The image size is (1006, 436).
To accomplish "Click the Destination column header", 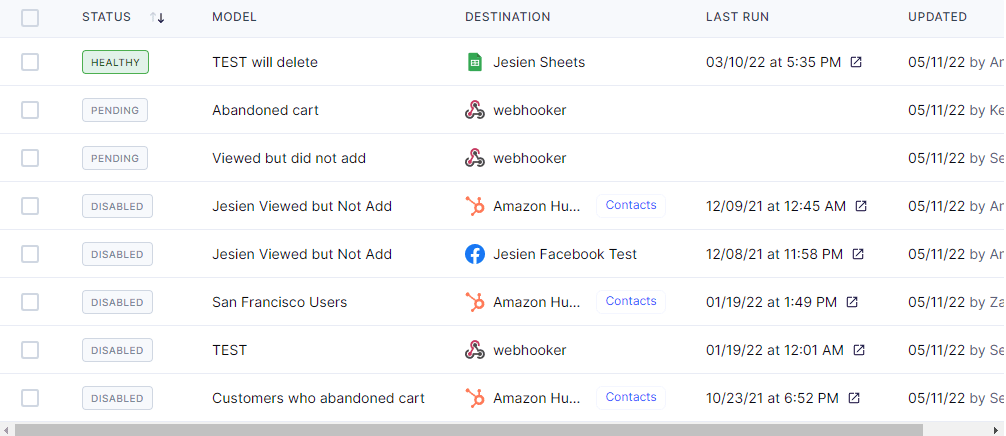I will click(507, 17).
